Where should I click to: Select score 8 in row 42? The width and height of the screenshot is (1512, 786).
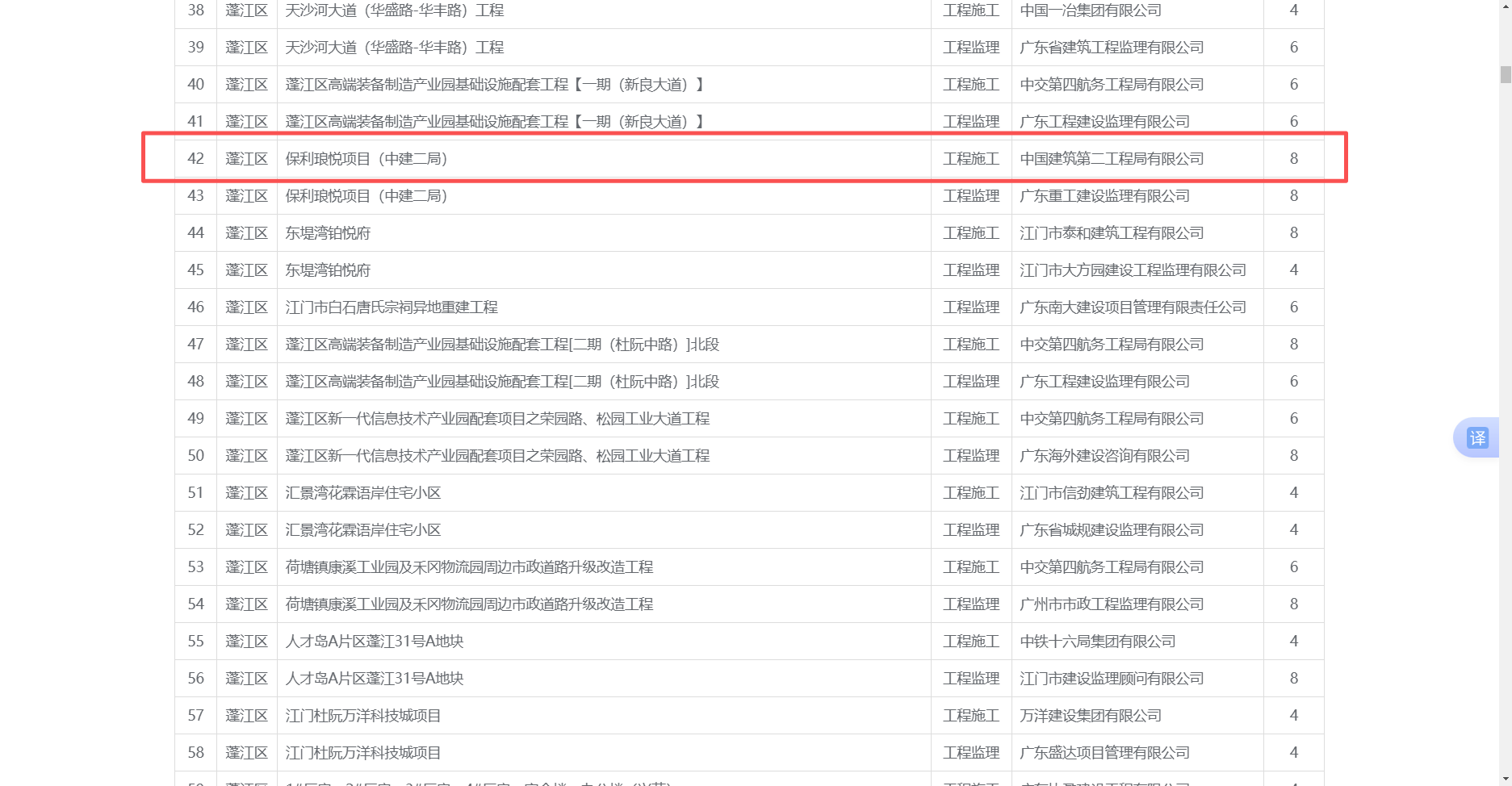click(x=1294, y=159)
